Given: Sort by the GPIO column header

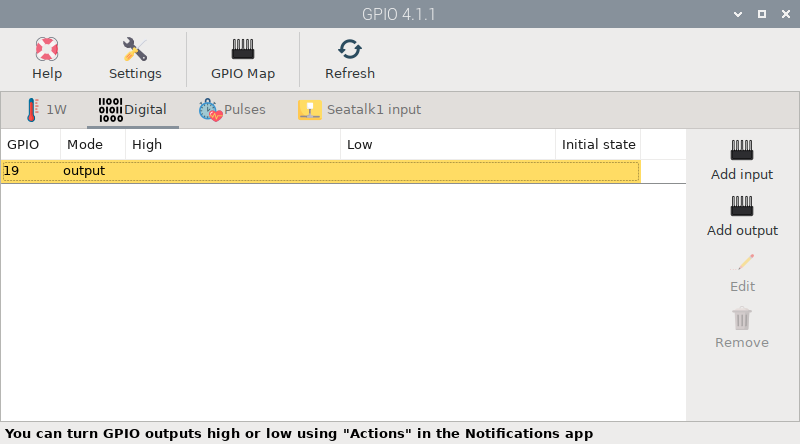Looking at the screenshot, I should [x=31, y=144].
